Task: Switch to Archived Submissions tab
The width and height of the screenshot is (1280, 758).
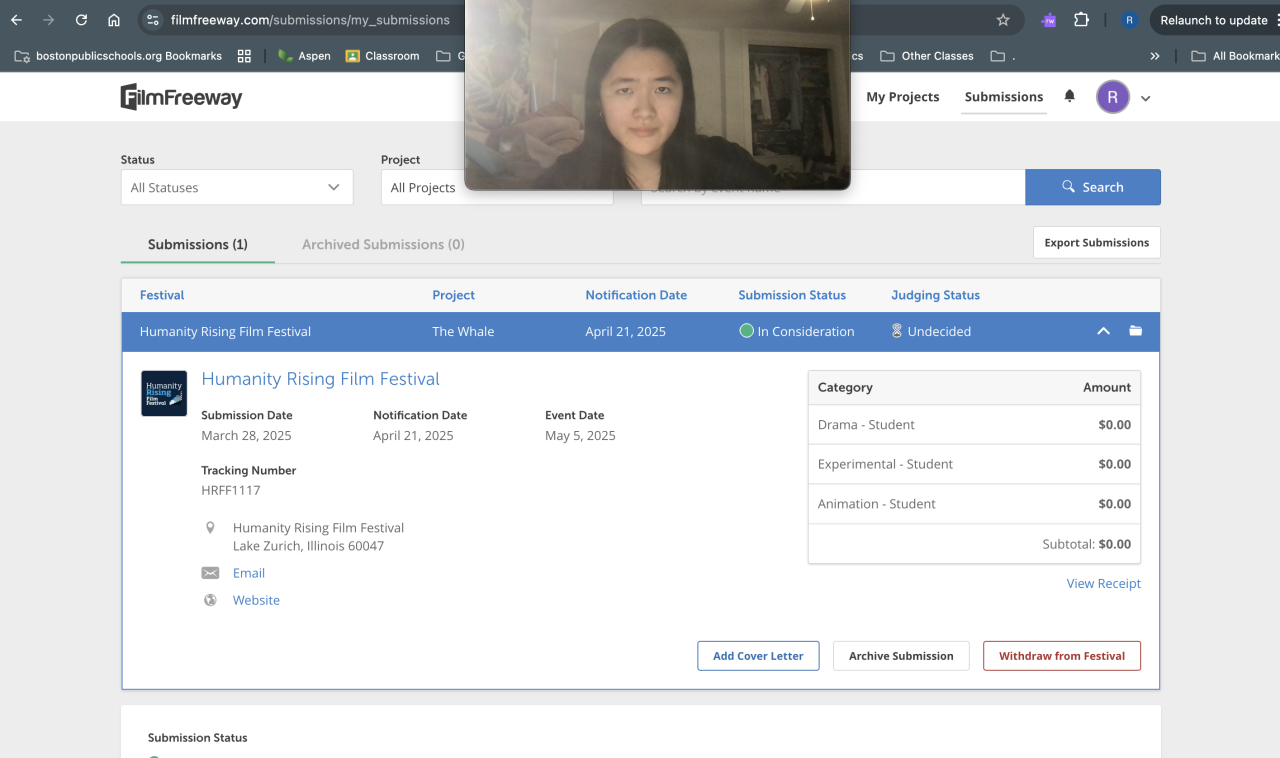Action: tap(383, 244)
